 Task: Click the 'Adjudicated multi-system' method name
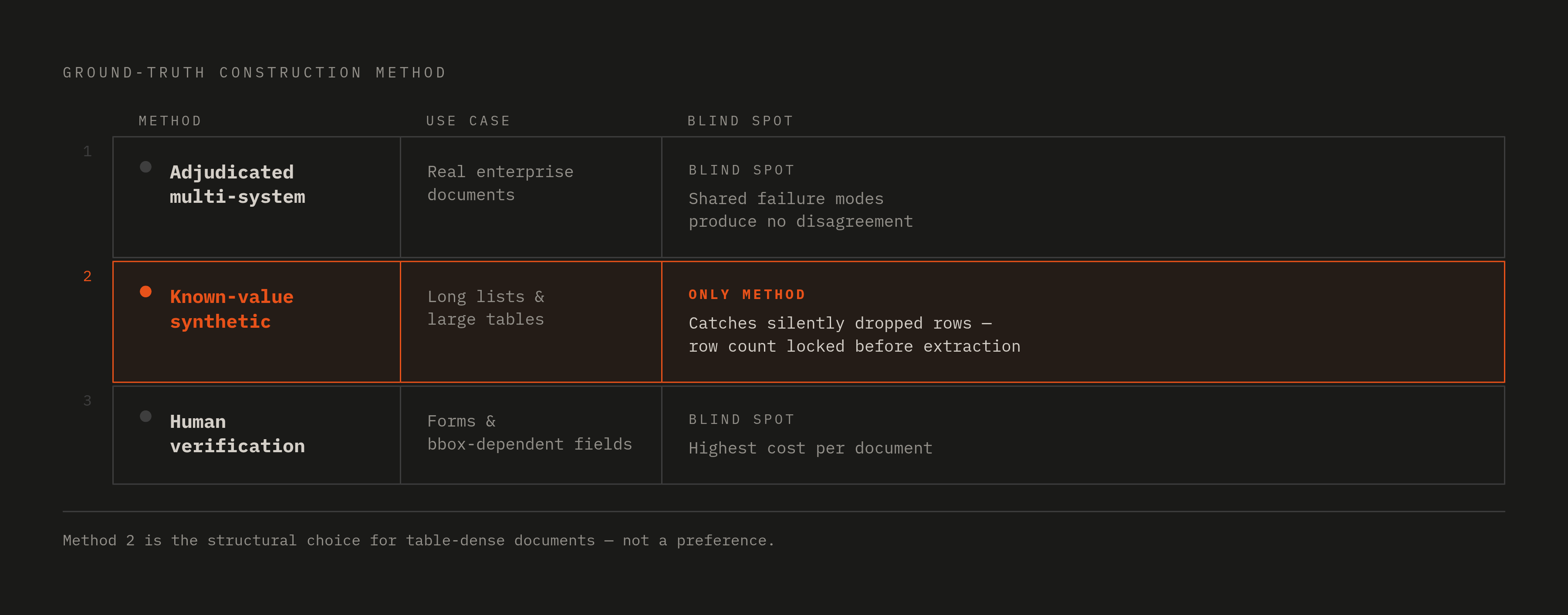click(x=237, y=184)
